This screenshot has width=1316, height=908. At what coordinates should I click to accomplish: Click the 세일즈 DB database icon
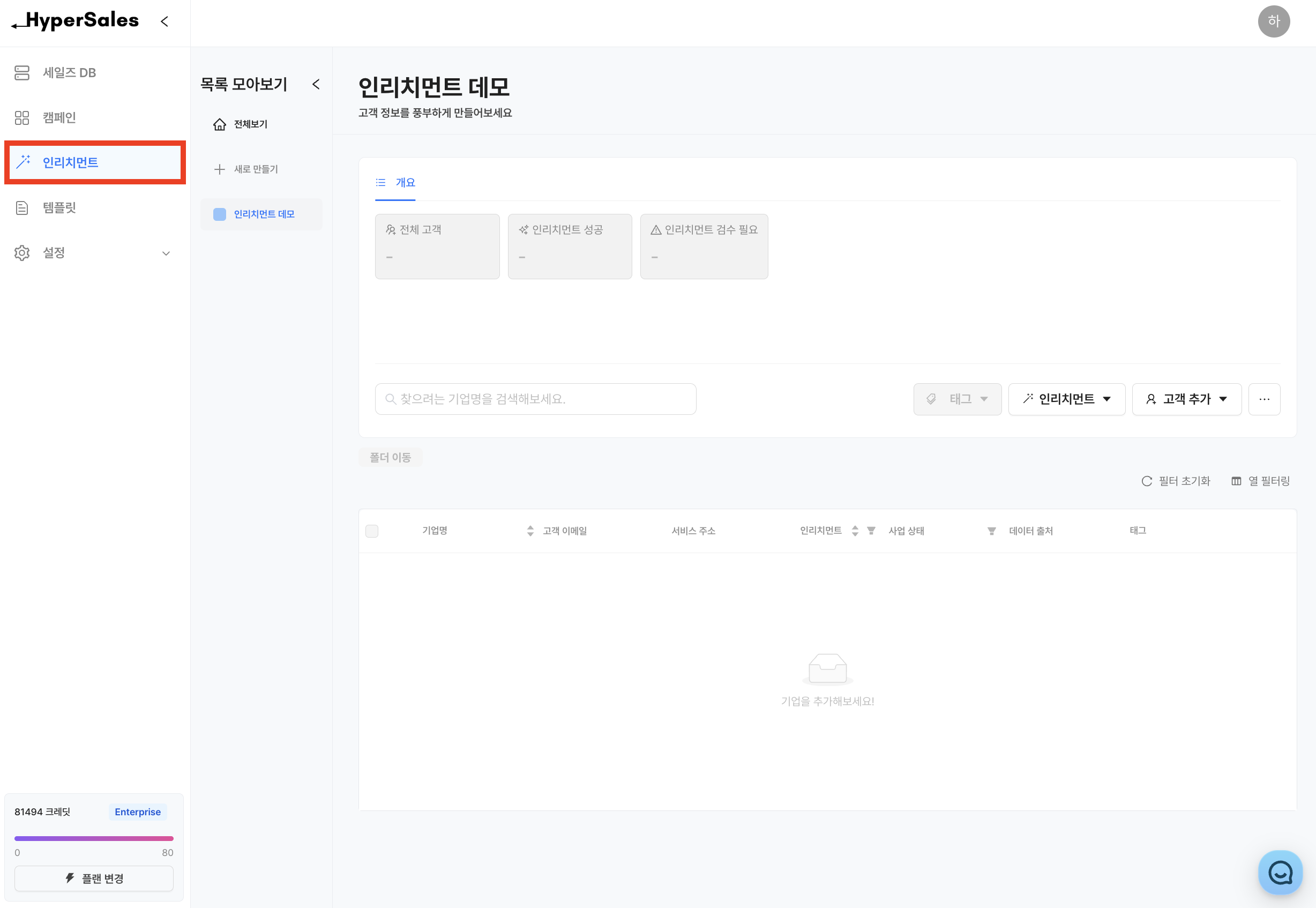pyautogui.click(x=21, y=73)
